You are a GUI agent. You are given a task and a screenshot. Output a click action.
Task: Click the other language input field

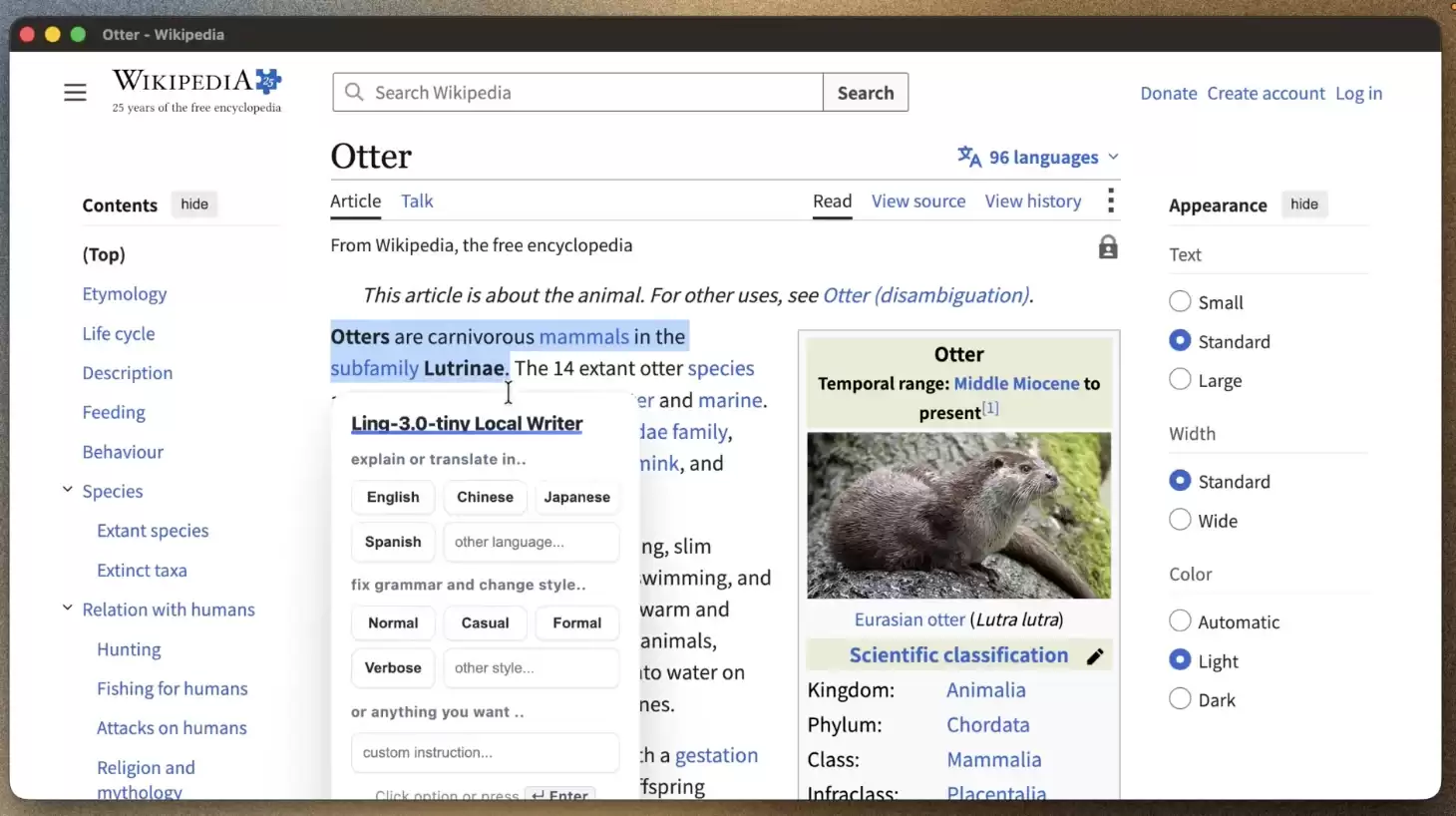point(532,542)
